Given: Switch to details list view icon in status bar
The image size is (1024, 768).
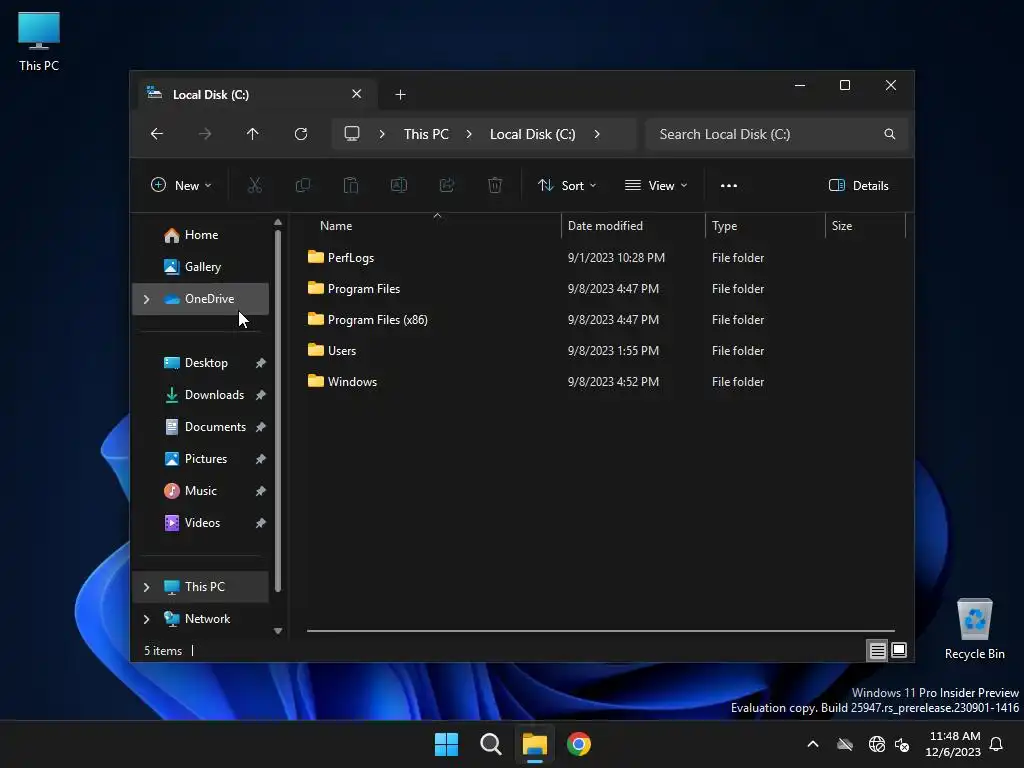Looking at the screenshot, I should 877,650.
